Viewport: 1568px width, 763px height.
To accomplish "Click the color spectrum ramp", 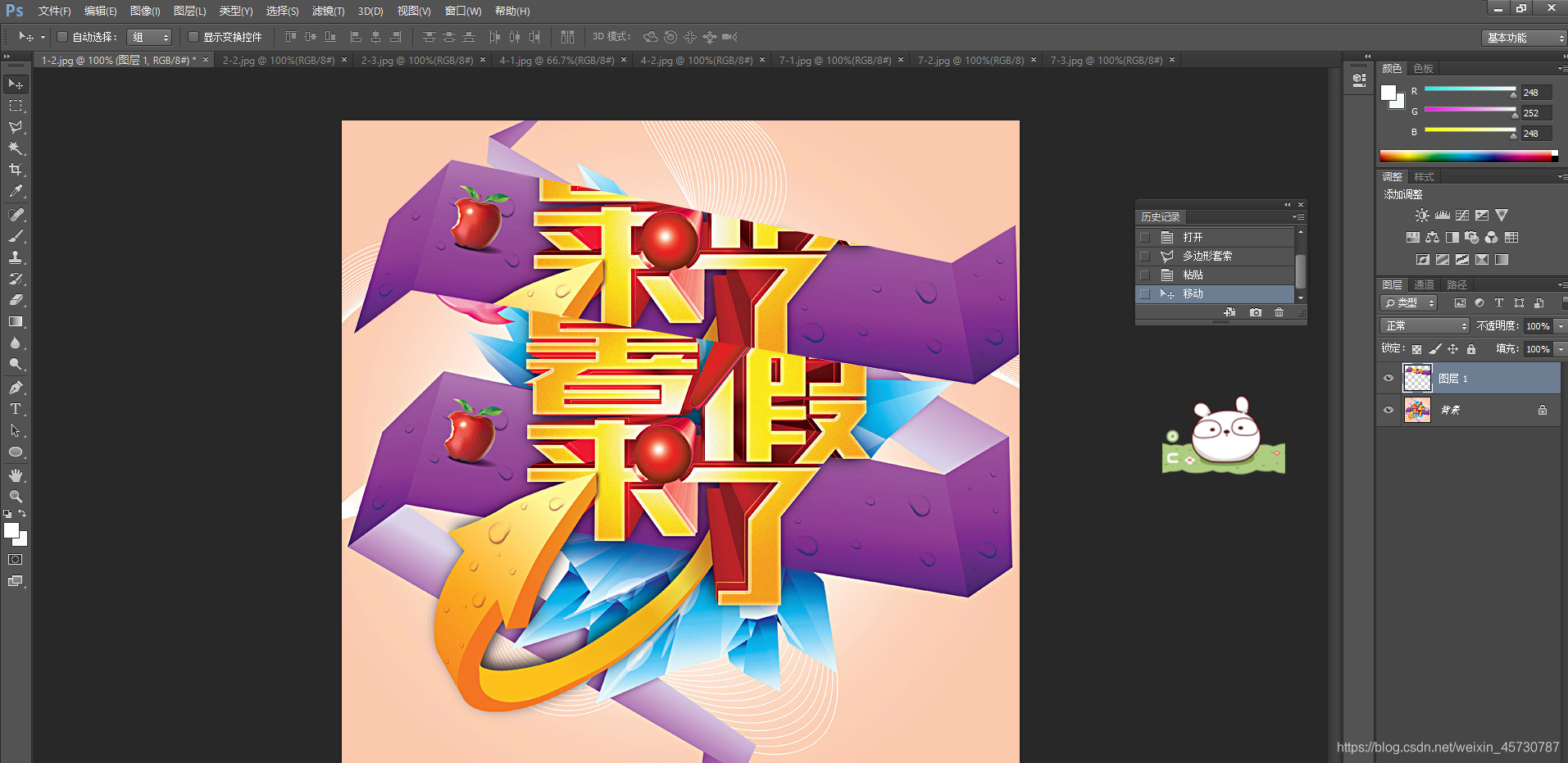I will pos(1469,156).
